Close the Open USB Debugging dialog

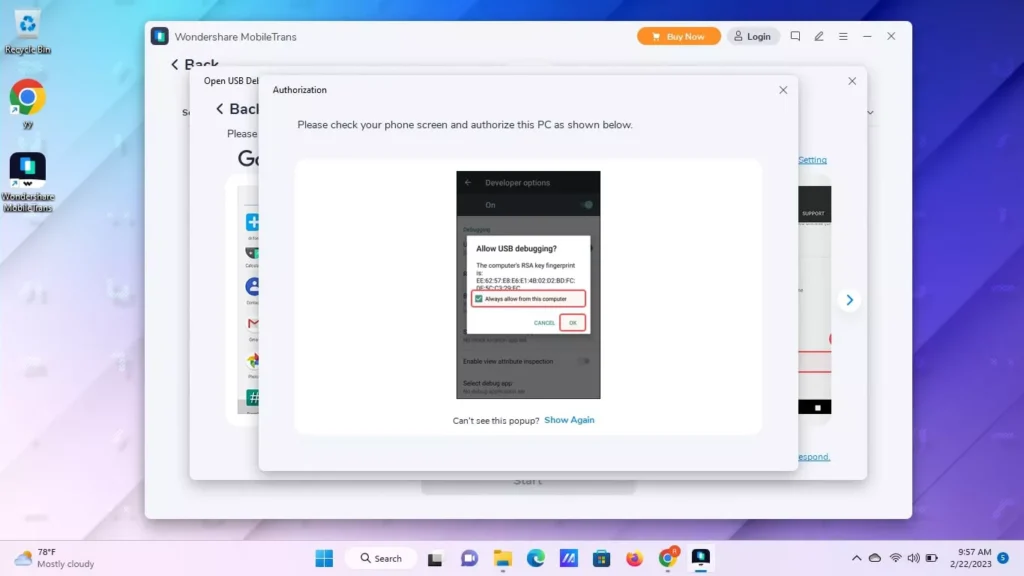[x=852, y=81]
